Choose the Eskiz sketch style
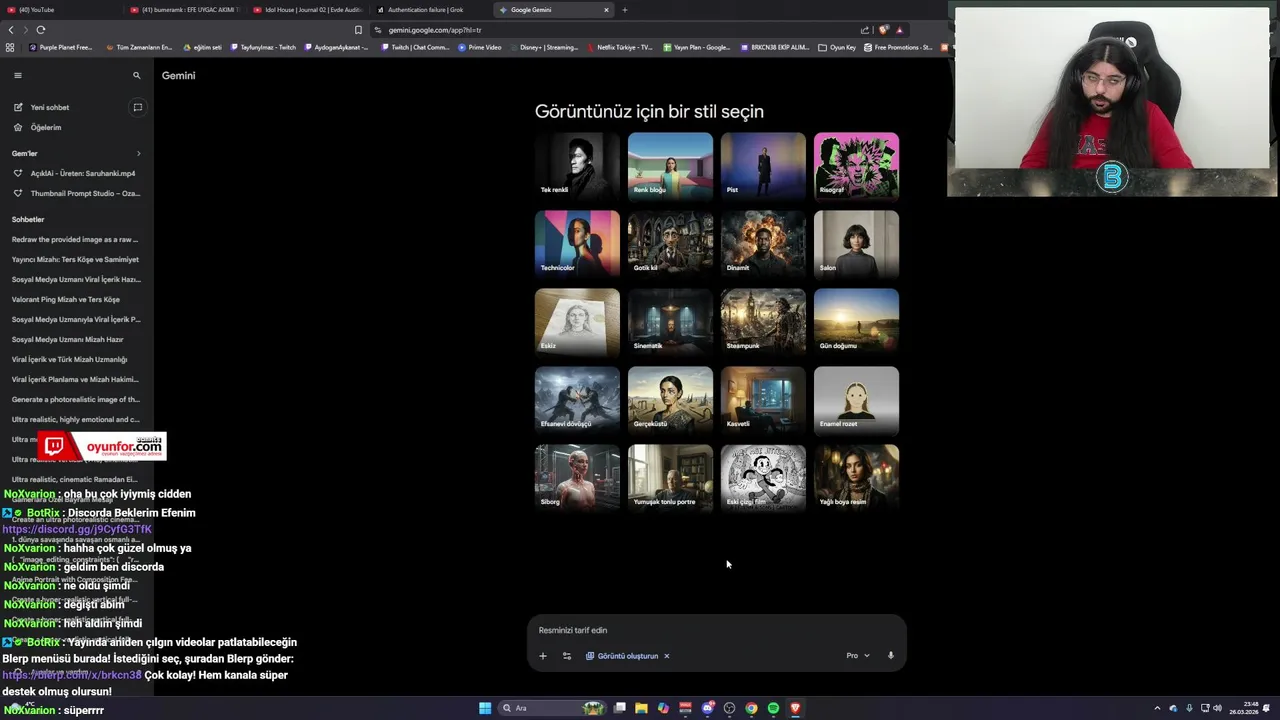1280x720 pixels. click(577, 322)
